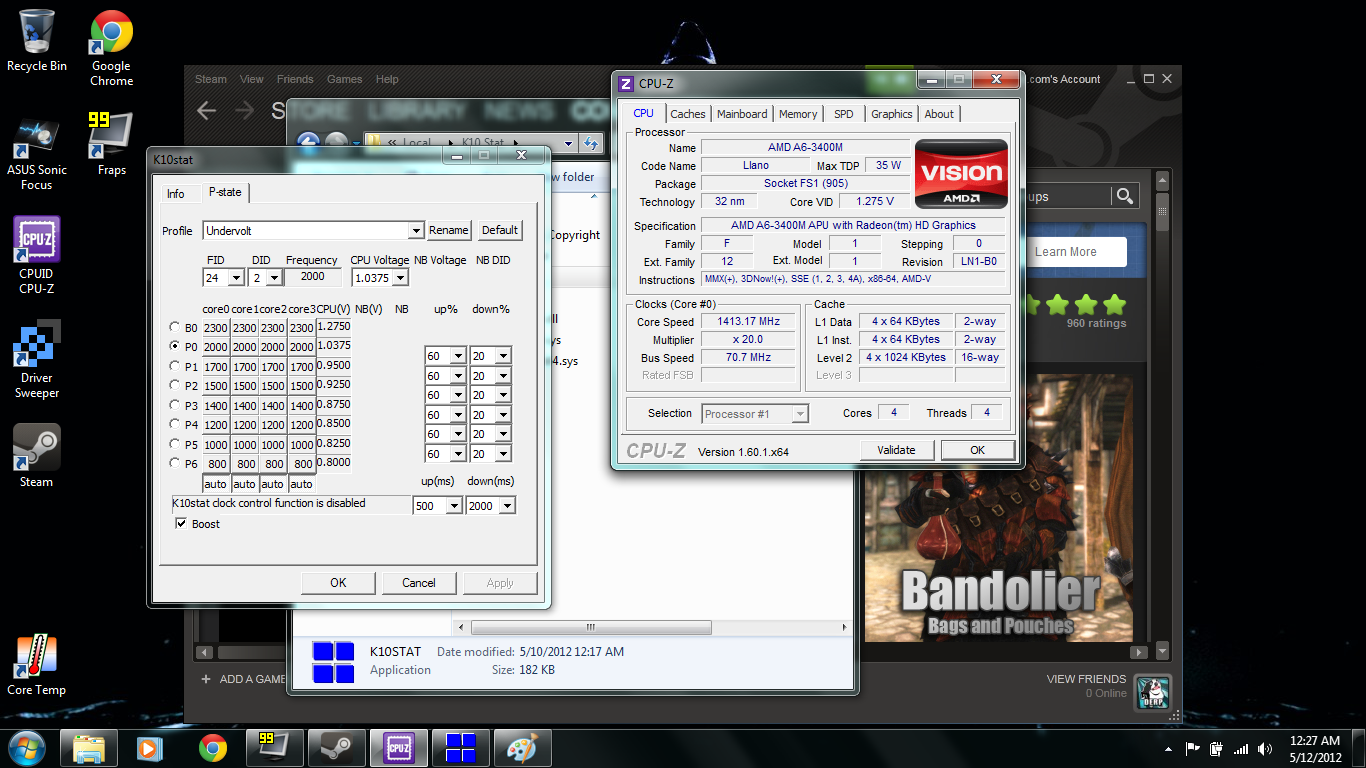1366x768 pixels.
Task: Click the volume icon in system tray
Action: point(1267,748)
